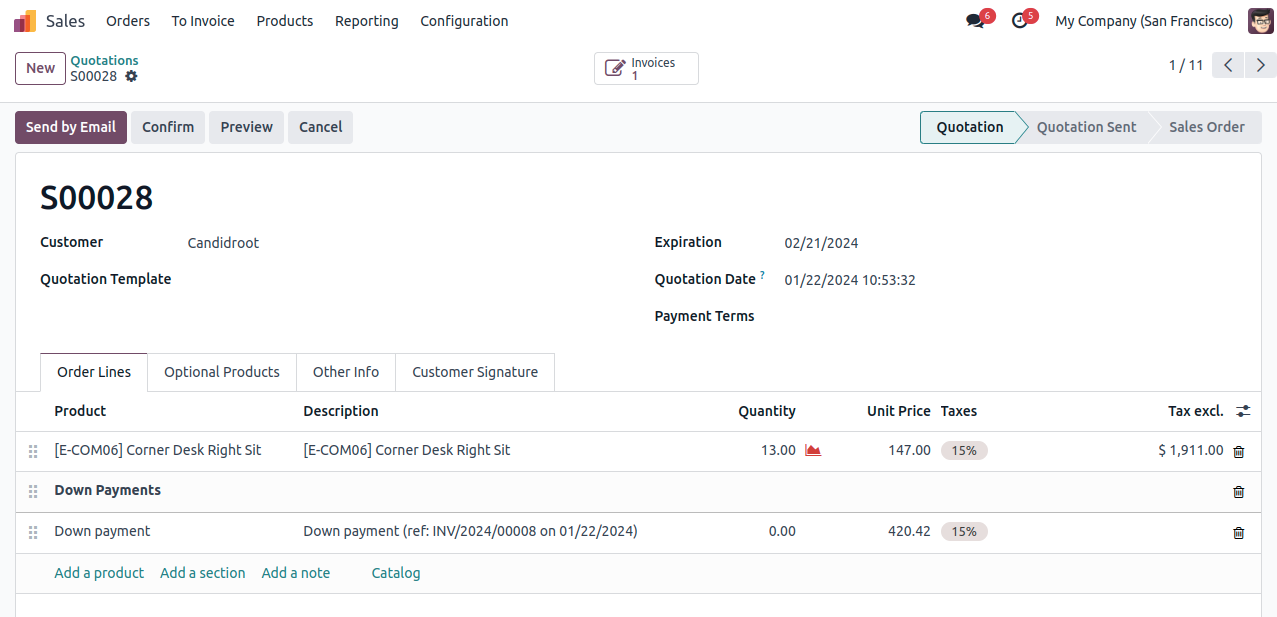Screen dimensions: 1277x617
Task: Confirm the quotation
Action: pyautogui.click(x=168, y=127)
